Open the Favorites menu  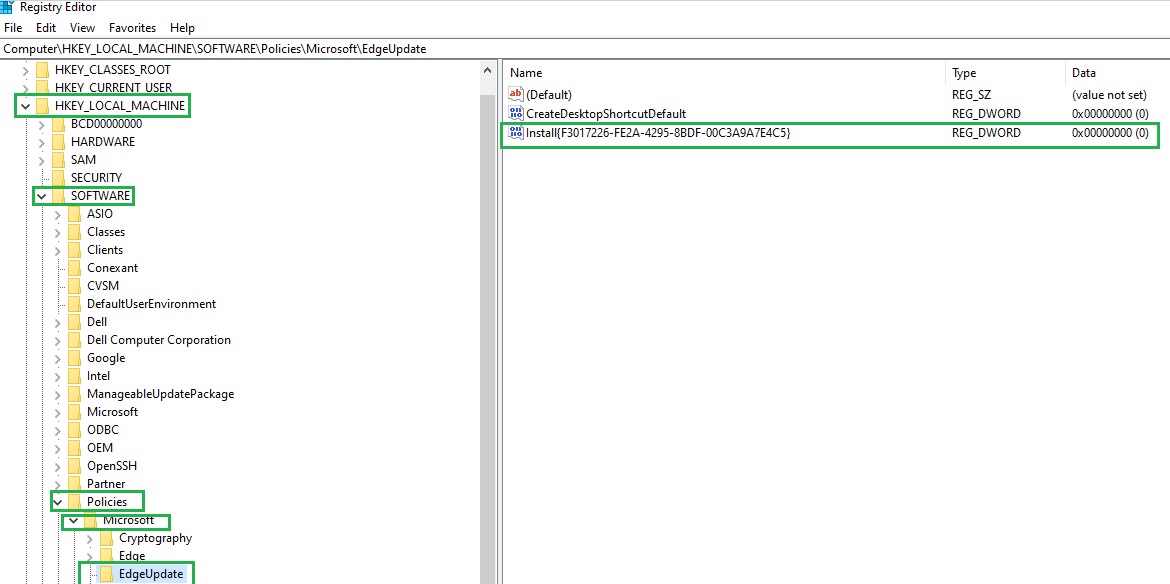pyautogui.click(x=133, y=28)
